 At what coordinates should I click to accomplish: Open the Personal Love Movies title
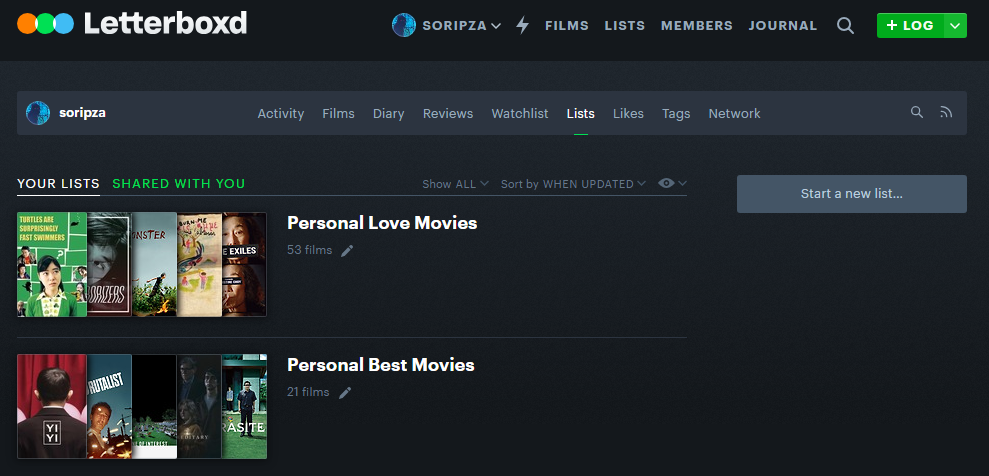pos(382,223)
